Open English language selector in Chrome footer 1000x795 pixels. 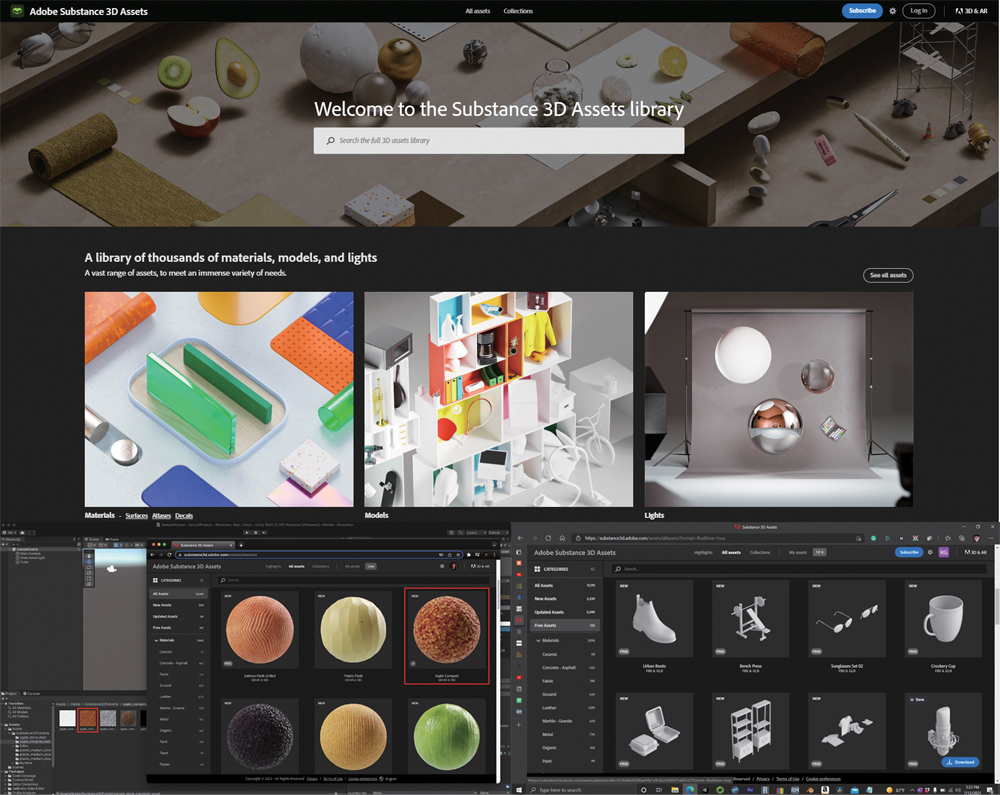[x=388, y=778]
